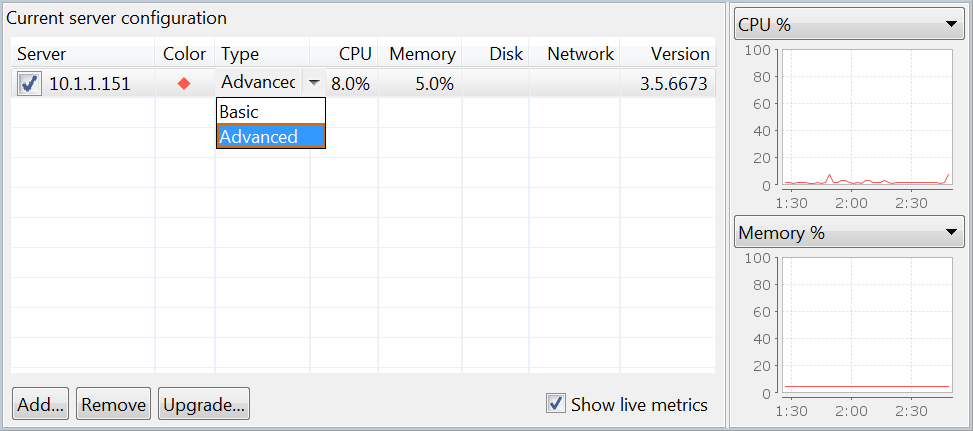Toggle the Show live metrics checkbox
Screen dimensions: 973x431
pyautogui.click(x=555, y=404)
